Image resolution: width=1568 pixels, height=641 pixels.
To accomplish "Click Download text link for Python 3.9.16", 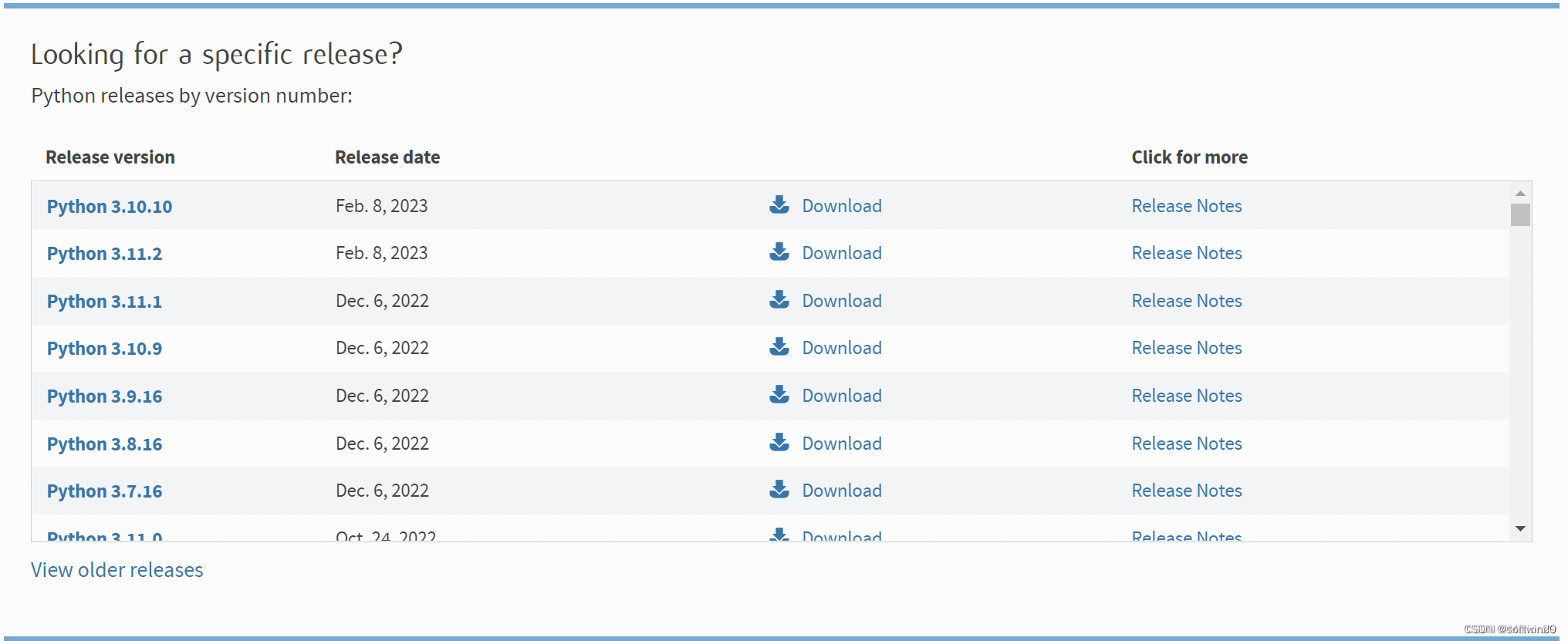I will (842, 396).
